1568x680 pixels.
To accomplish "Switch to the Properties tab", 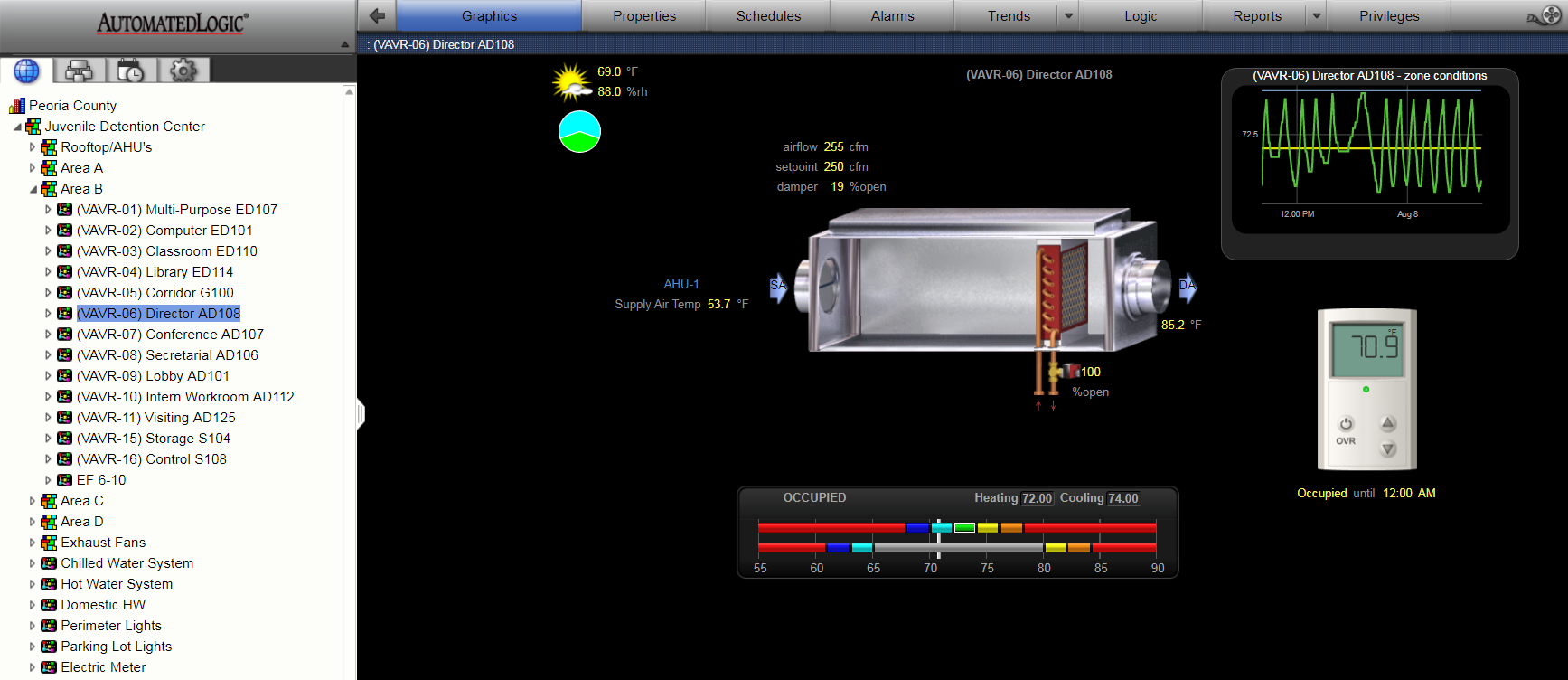I will [x=643, y=16].
